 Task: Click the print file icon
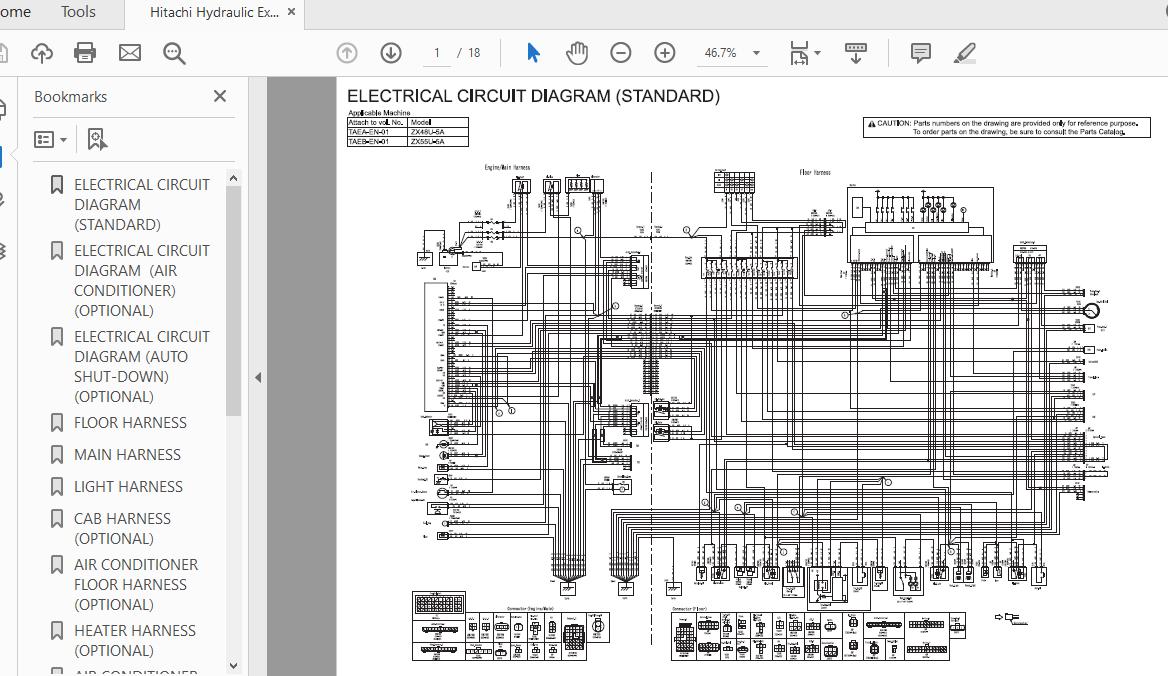(x=85, y=53)
